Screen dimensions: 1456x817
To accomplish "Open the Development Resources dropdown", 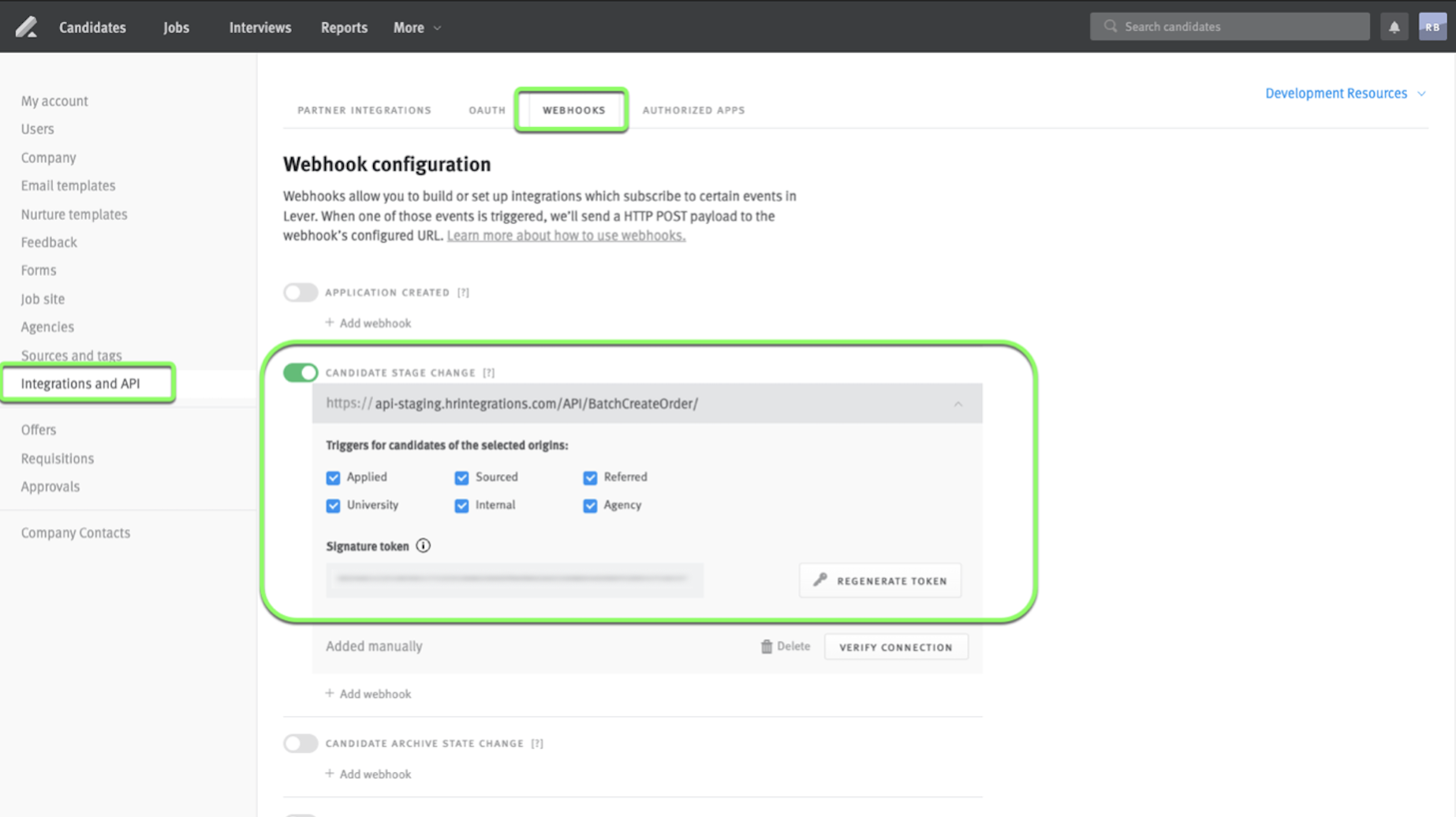I will point(1344,93).
